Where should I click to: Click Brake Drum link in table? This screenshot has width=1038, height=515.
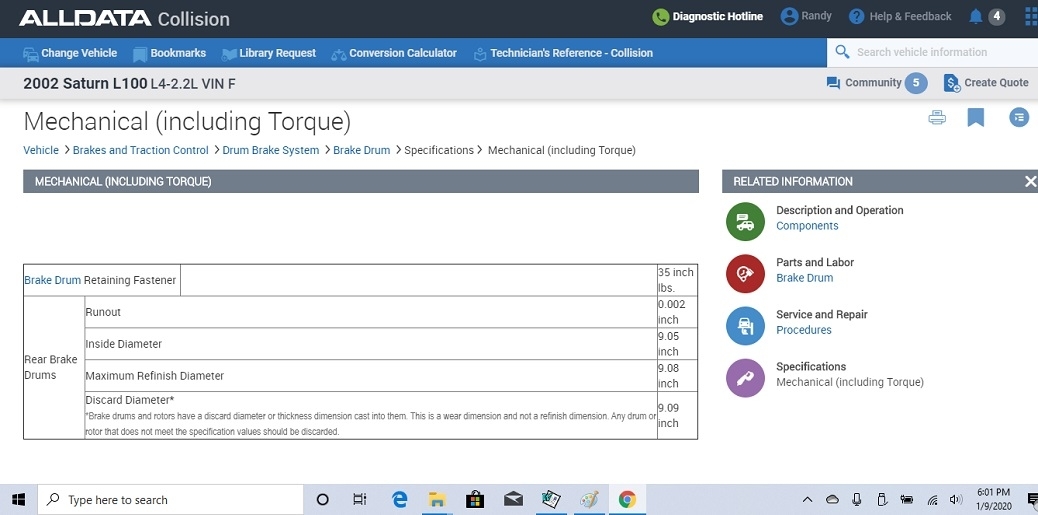[52, 280]
